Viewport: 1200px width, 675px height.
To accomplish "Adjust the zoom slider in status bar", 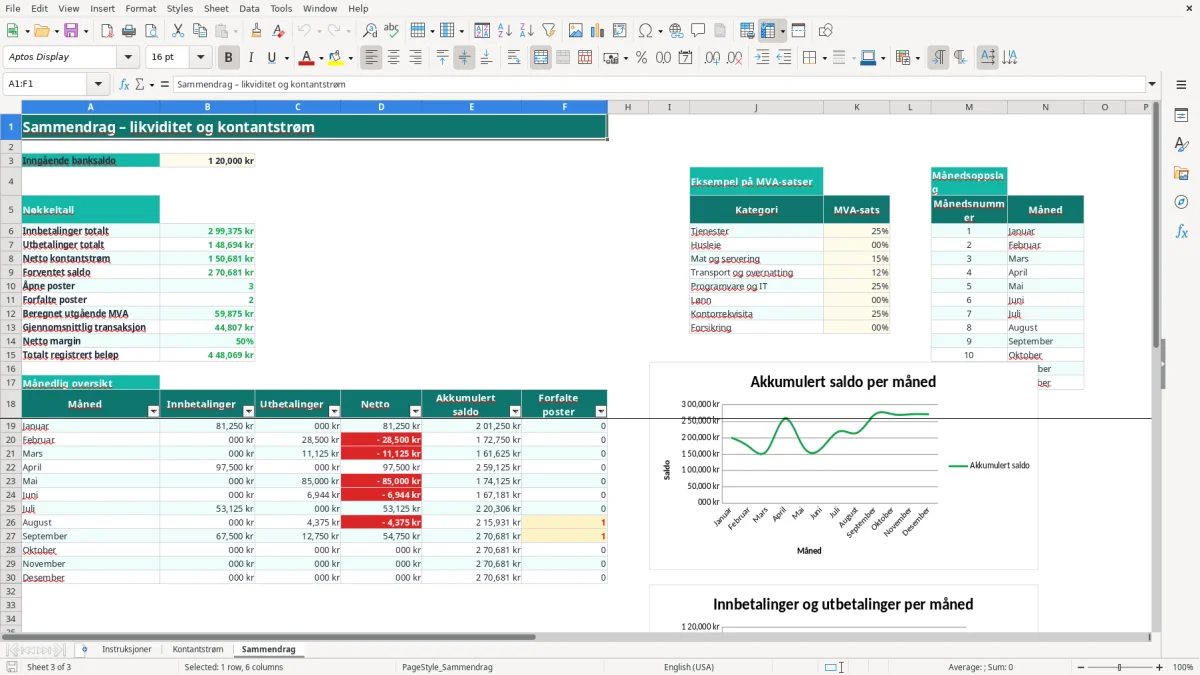I will click(1120, 667).
